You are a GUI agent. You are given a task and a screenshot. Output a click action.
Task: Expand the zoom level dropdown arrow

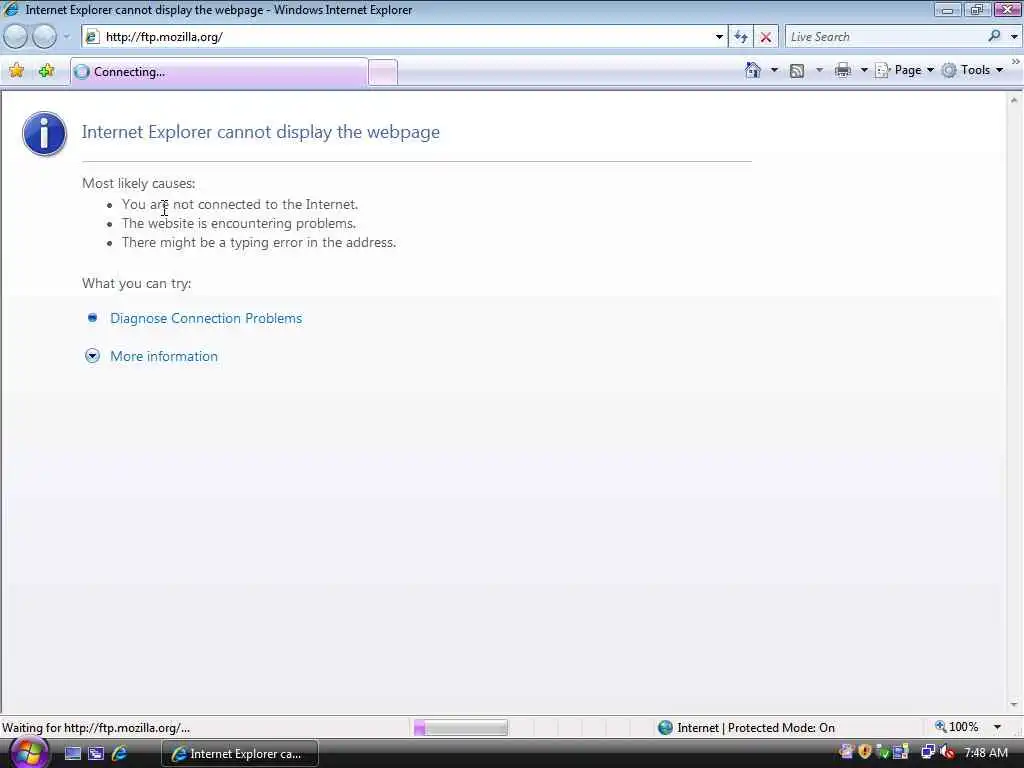[x=997, y=727]
